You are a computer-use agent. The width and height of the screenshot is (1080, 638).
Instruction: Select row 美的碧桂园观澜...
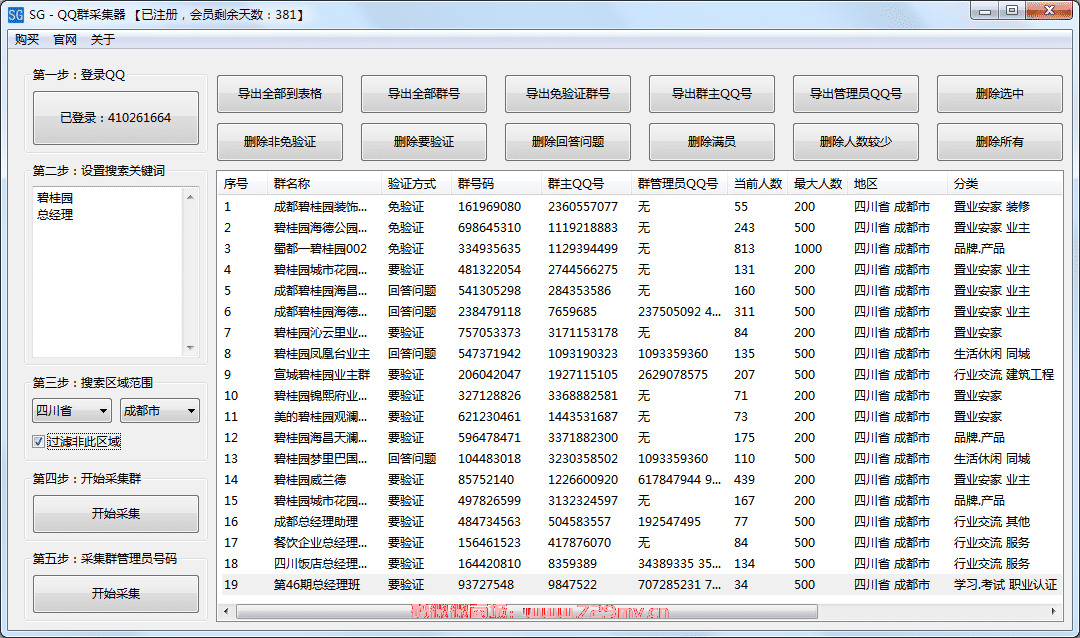(x=641, y=417)
